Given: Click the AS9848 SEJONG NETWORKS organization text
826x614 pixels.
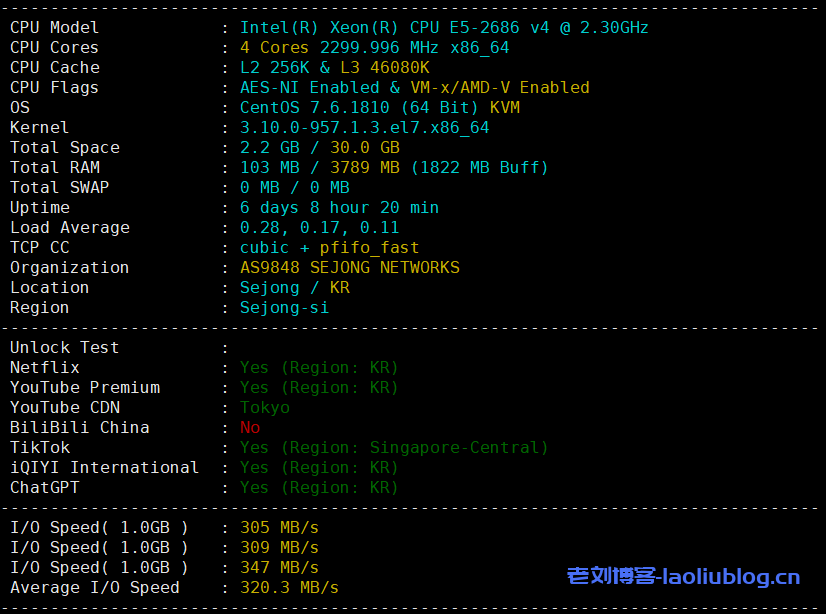Looking at the screenshot, I should coord(349,268).
